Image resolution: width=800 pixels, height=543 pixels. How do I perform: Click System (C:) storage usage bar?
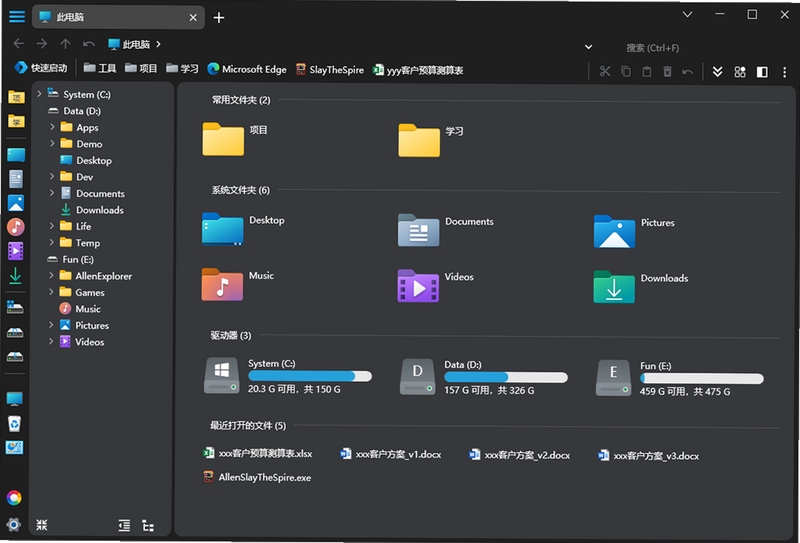[310, 376]
